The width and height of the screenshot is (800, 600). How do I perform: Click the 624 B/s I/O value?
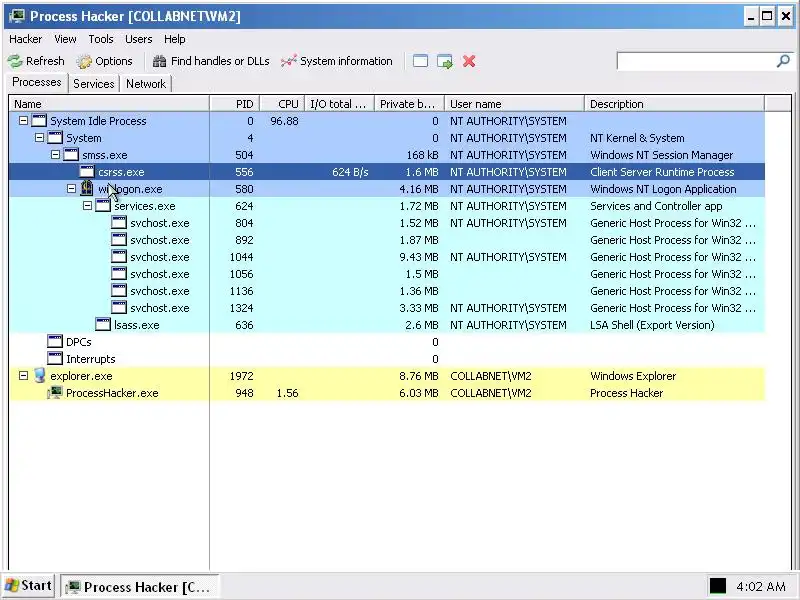coord(350,172)
